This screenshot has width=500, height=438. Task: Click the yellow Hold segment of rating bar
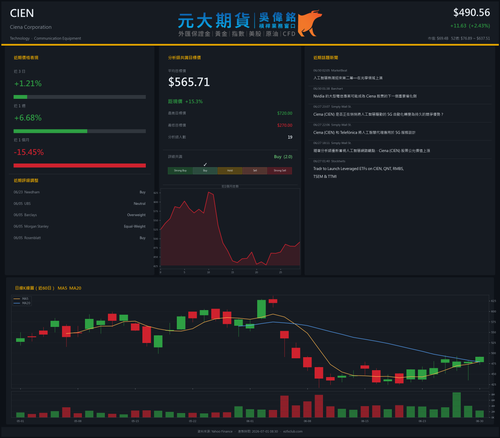click(230, 171)
